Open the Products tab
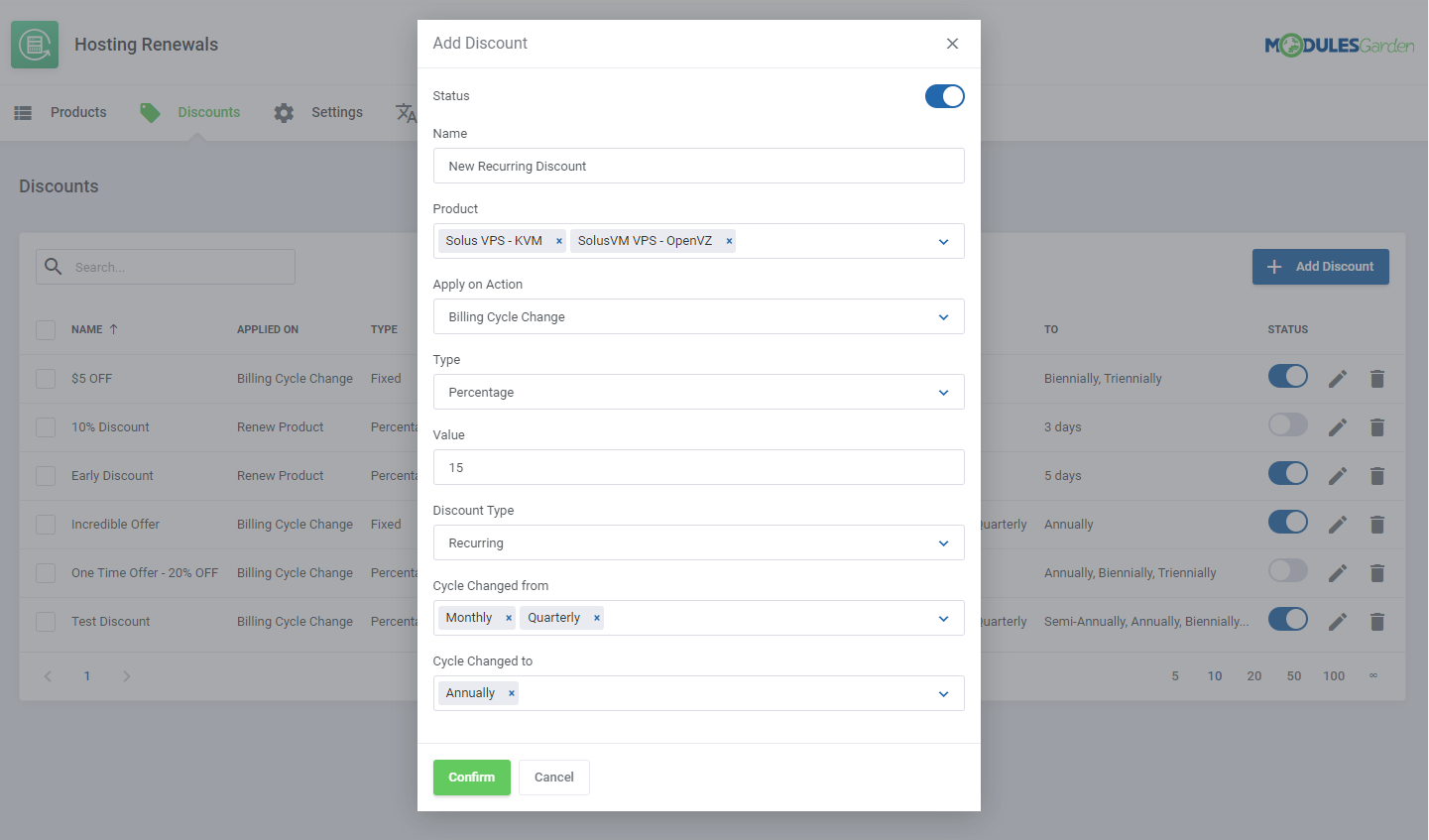Viewport: 1429px width, 840px height. 60,113
